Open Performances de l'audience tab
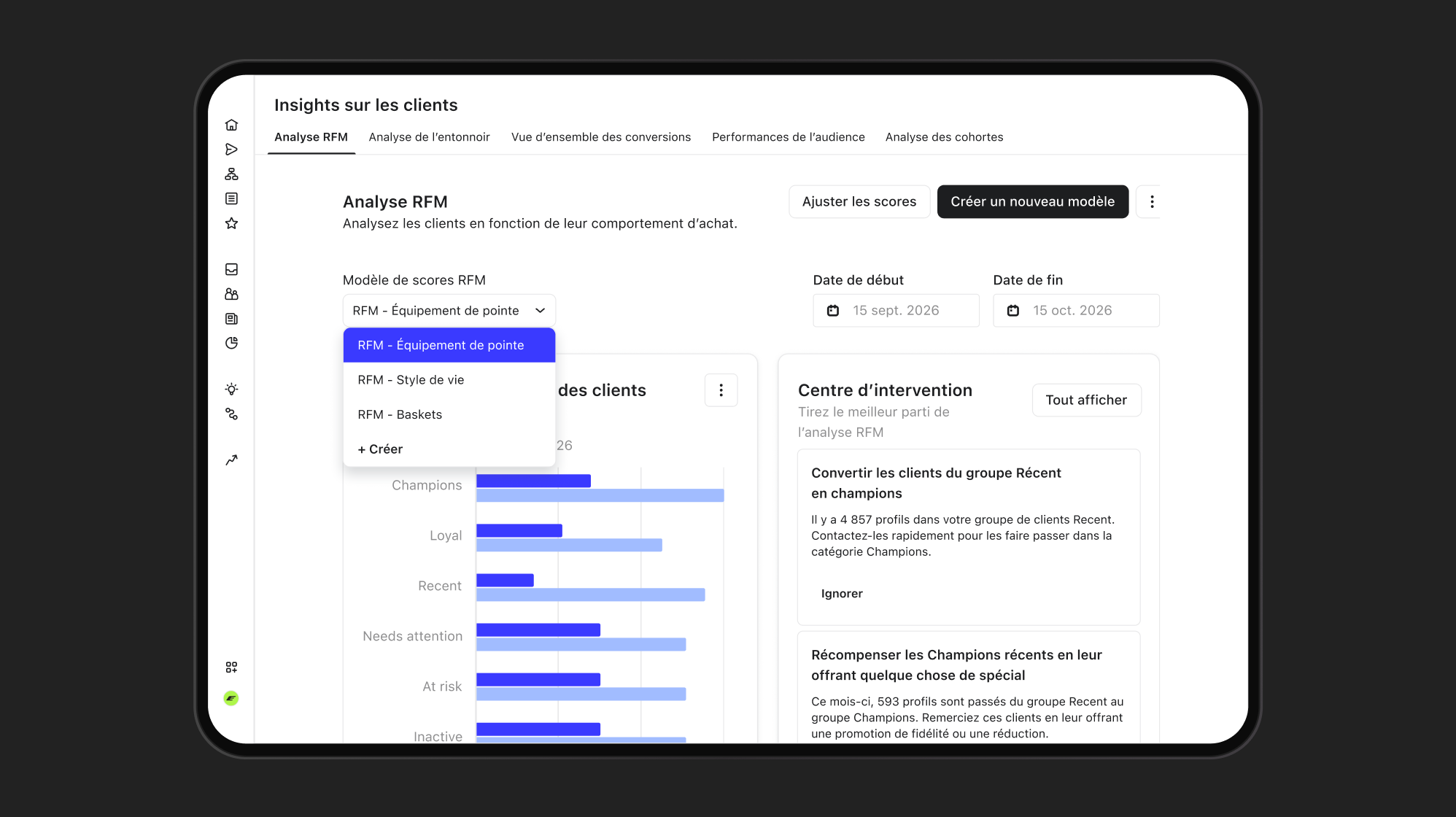The height and width of the screenshot is (817, 1456). [789, 137]
